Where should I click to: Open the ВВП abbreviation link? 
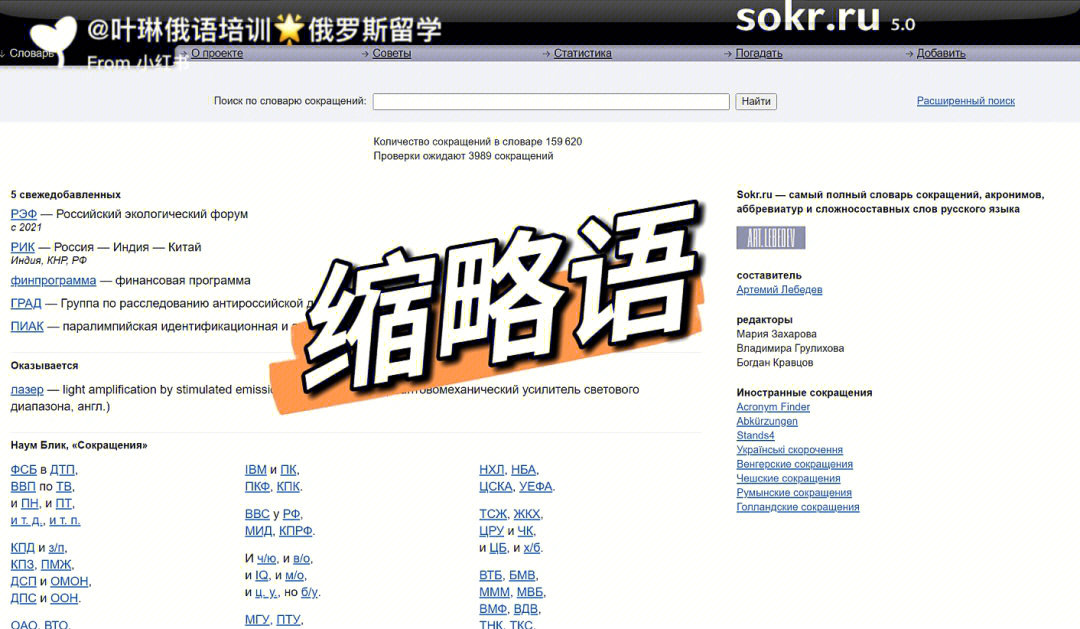(x=23, y=486)
